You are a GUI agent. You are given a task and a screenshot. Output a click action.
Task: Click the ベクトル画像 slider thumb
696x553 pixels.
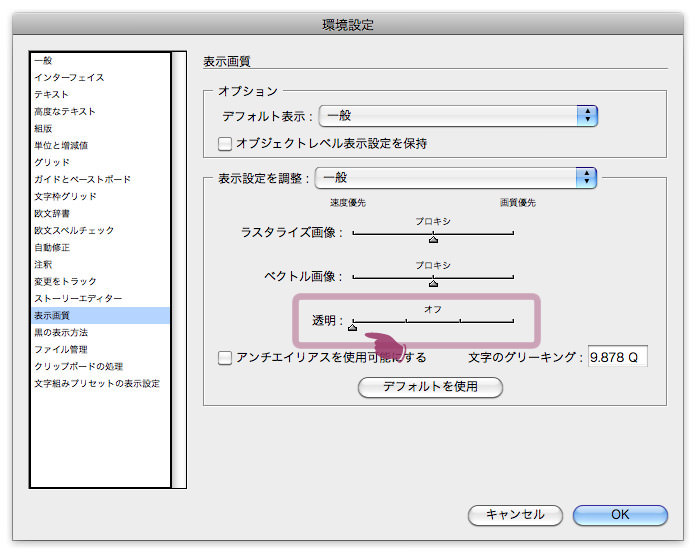point(433,283)
